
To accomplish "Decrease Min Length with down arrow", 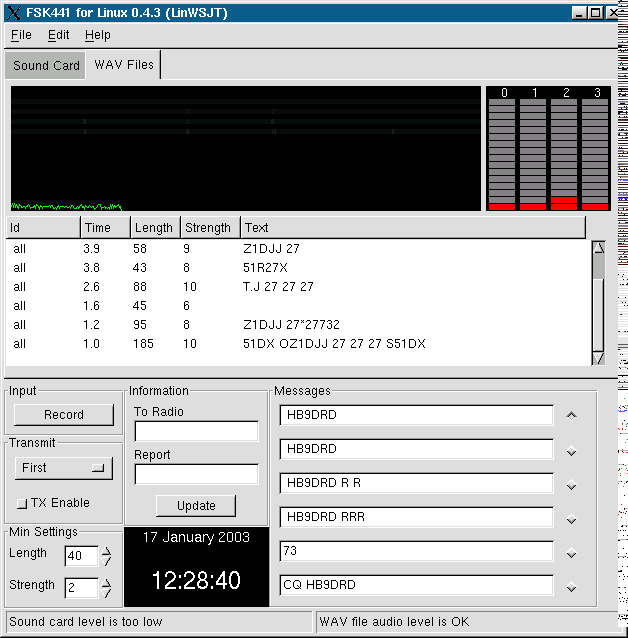I will point(106,561).
